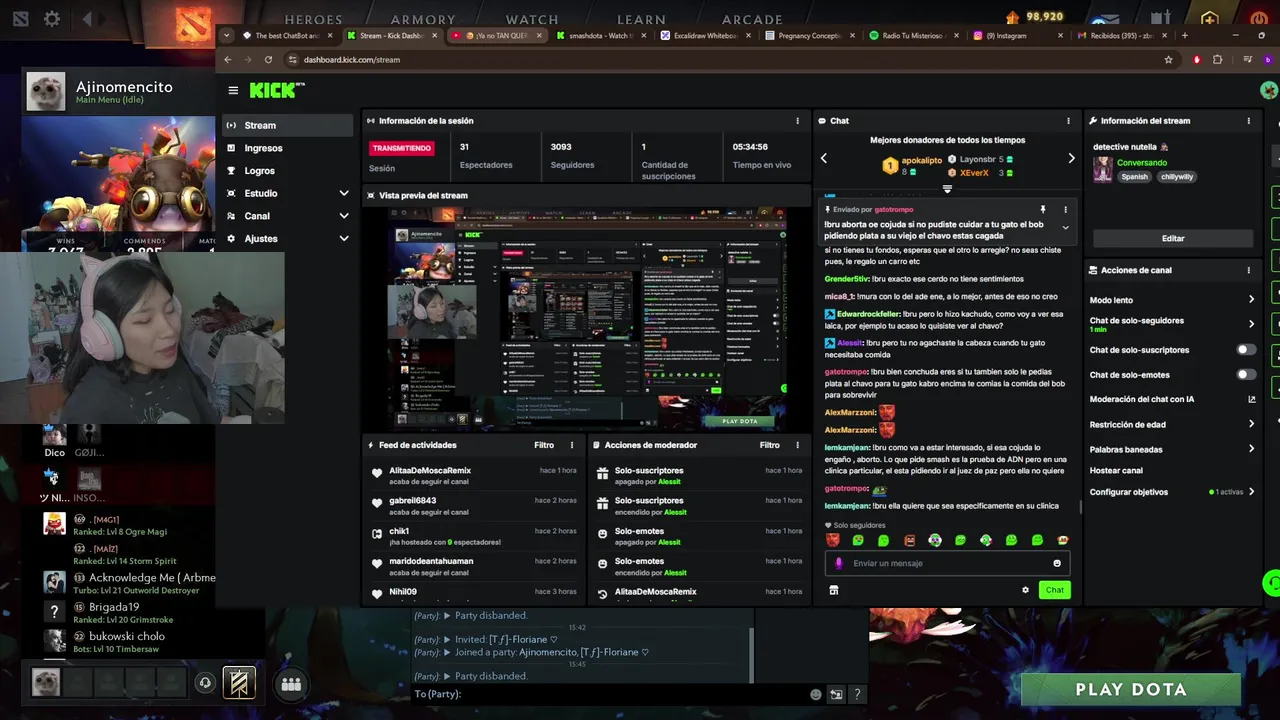Expand pinned message chevron
Screen dimensions: 1280x720
1065,228
